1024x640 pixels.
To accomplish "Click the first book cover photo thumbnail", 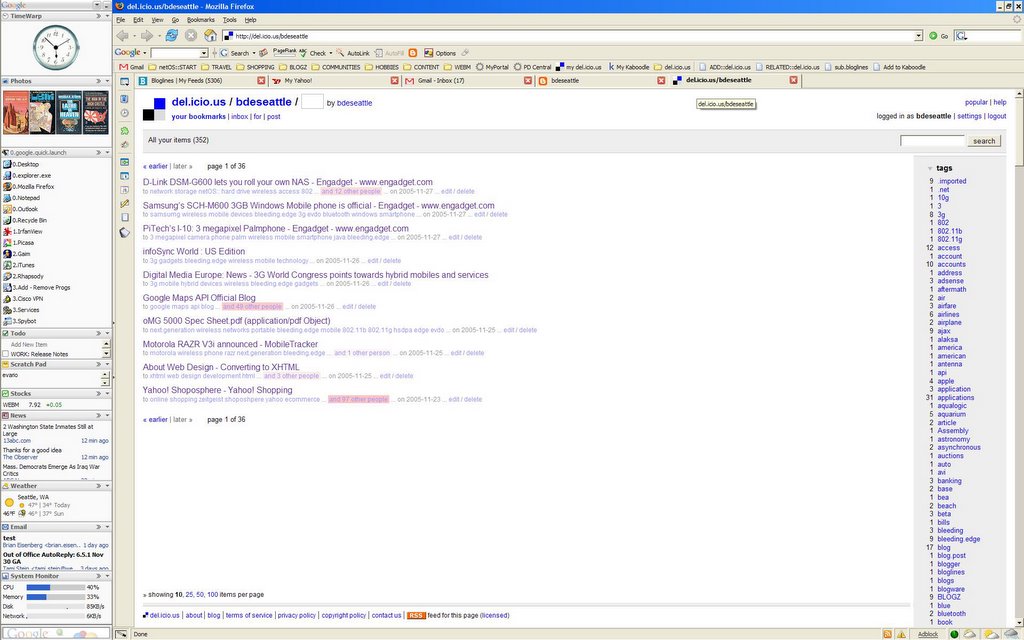I will coord(16,113).
